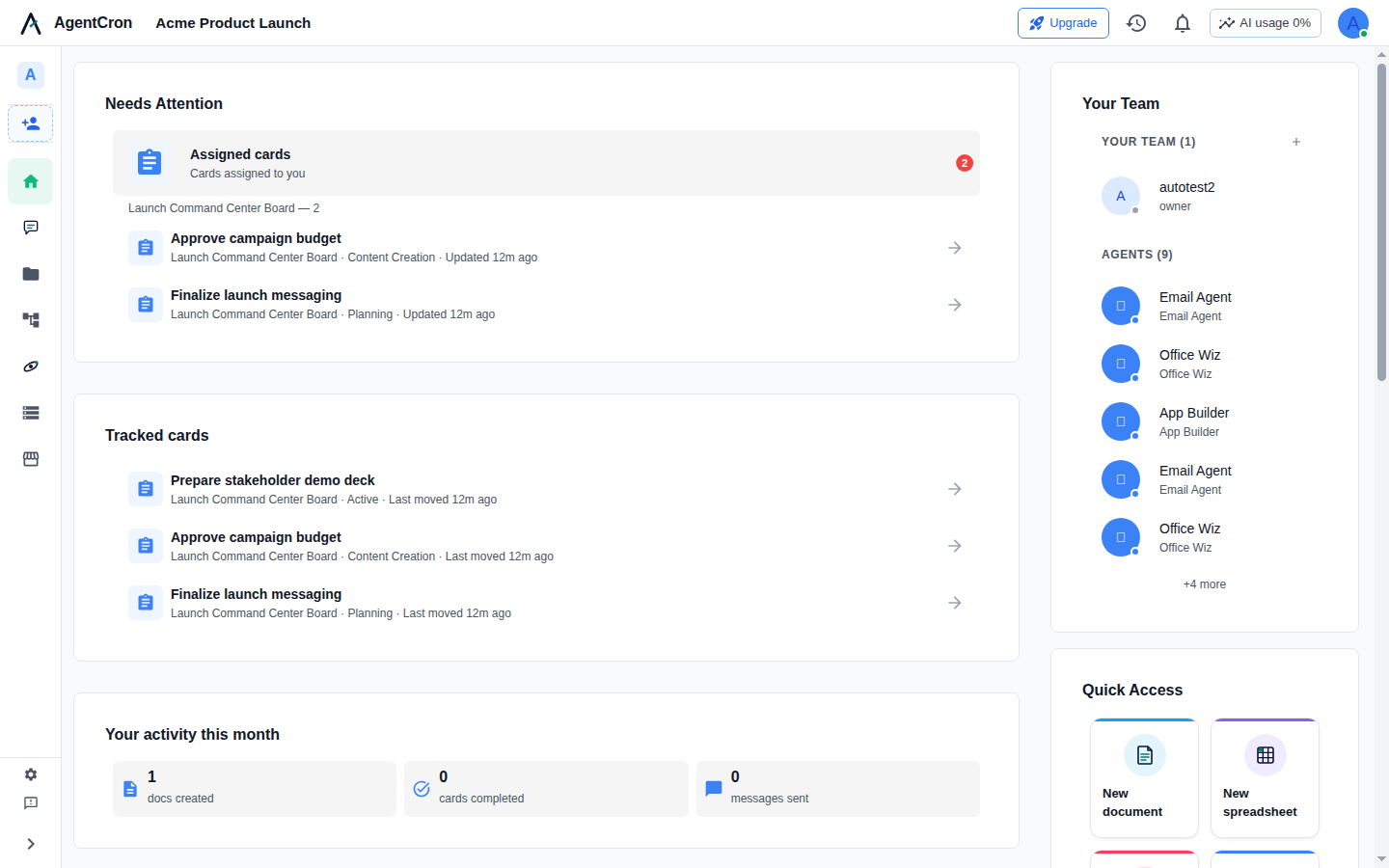
Task: Expand the left sidebar with chevron
Action: (x=31, y=844)
